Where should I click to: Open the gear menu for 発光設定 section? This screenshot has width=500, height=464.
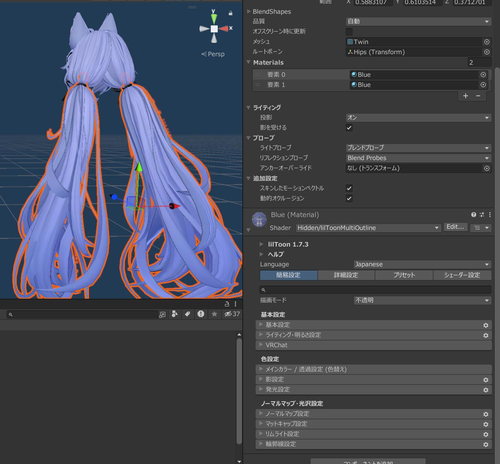click(x=486, y=390)
